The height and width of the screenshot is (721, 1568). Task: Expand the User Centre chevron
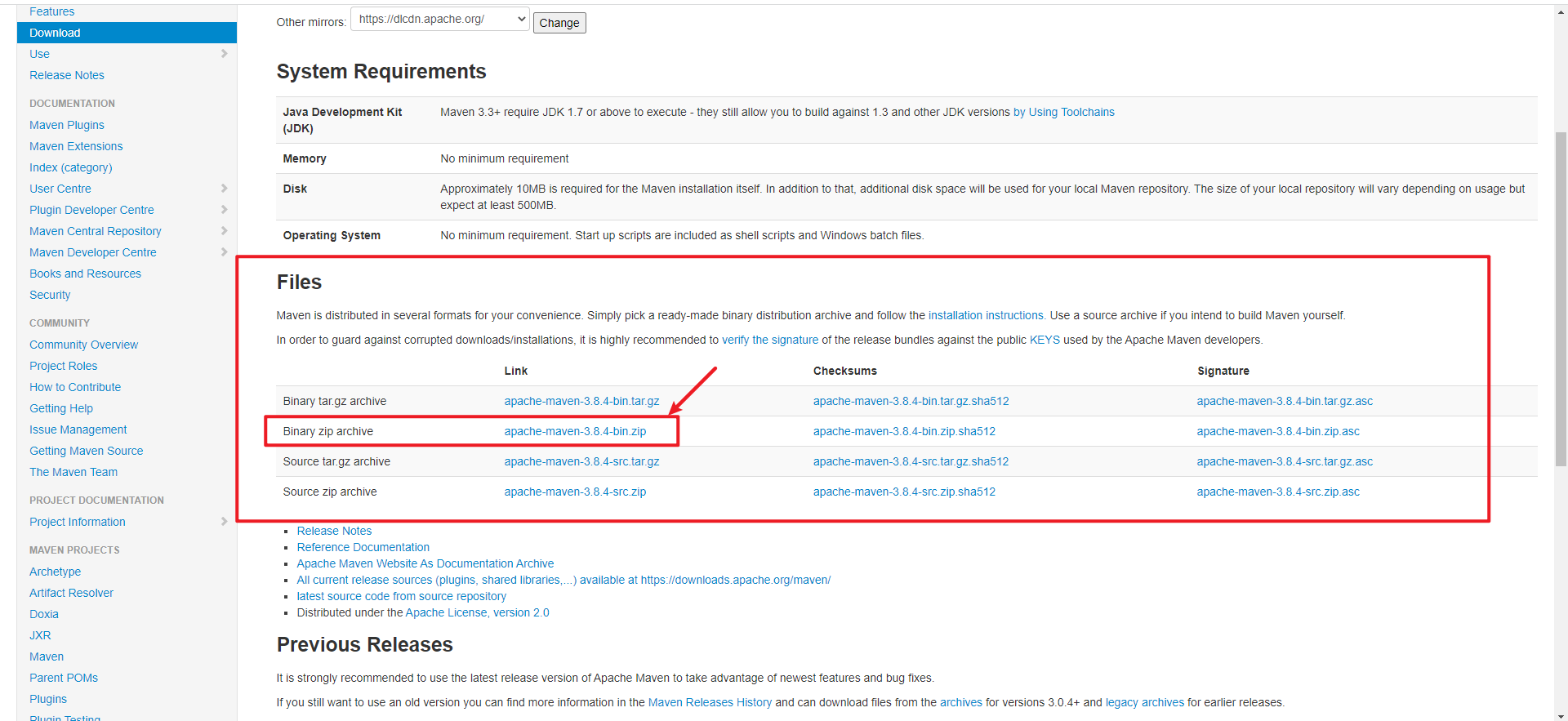click(x=224, y=189)
